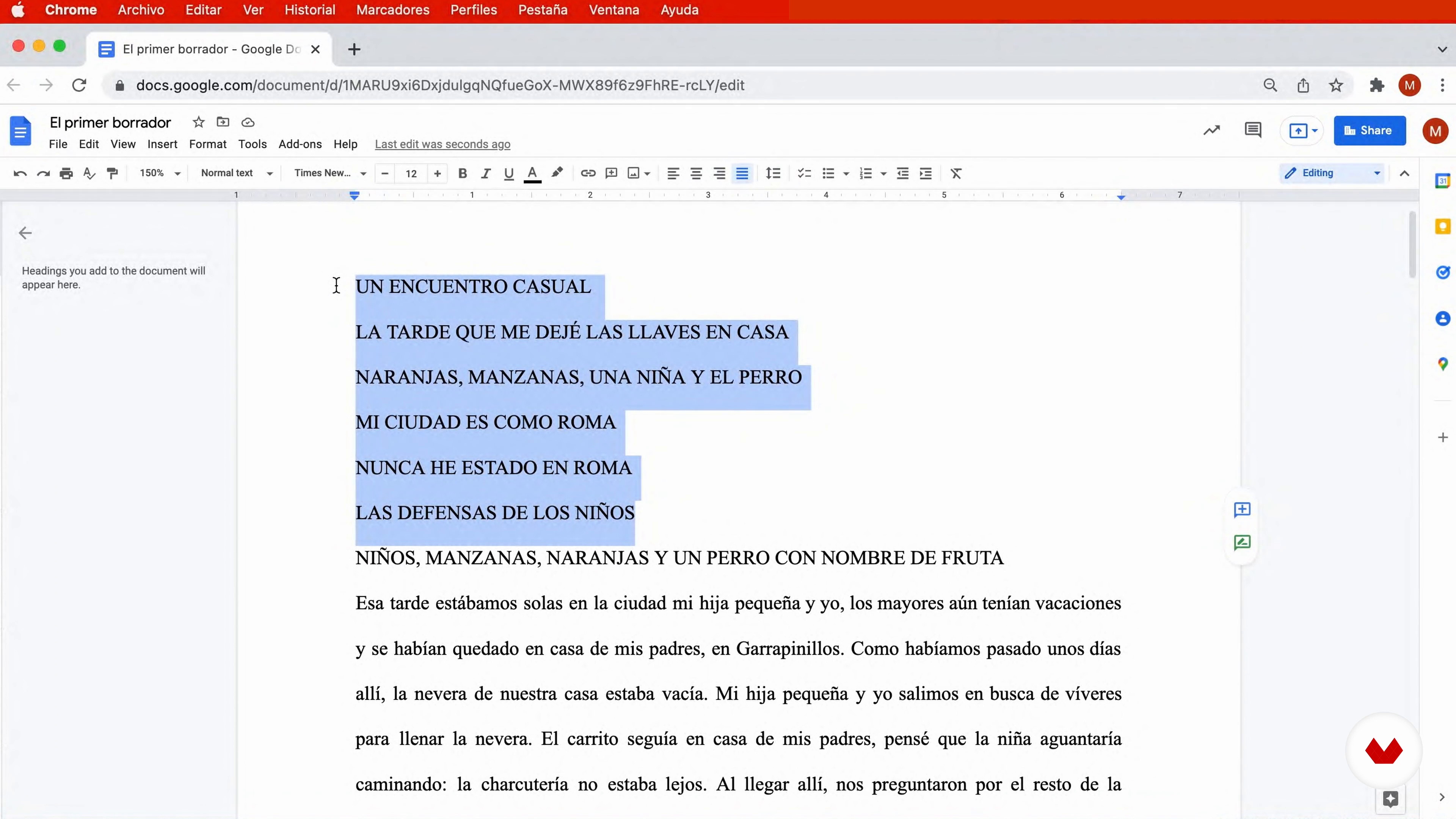Open the Add-ons menu
Image resolution: width=1456 pixels, height=819 pixels.
pyautogui.click(x=300, y=144)
